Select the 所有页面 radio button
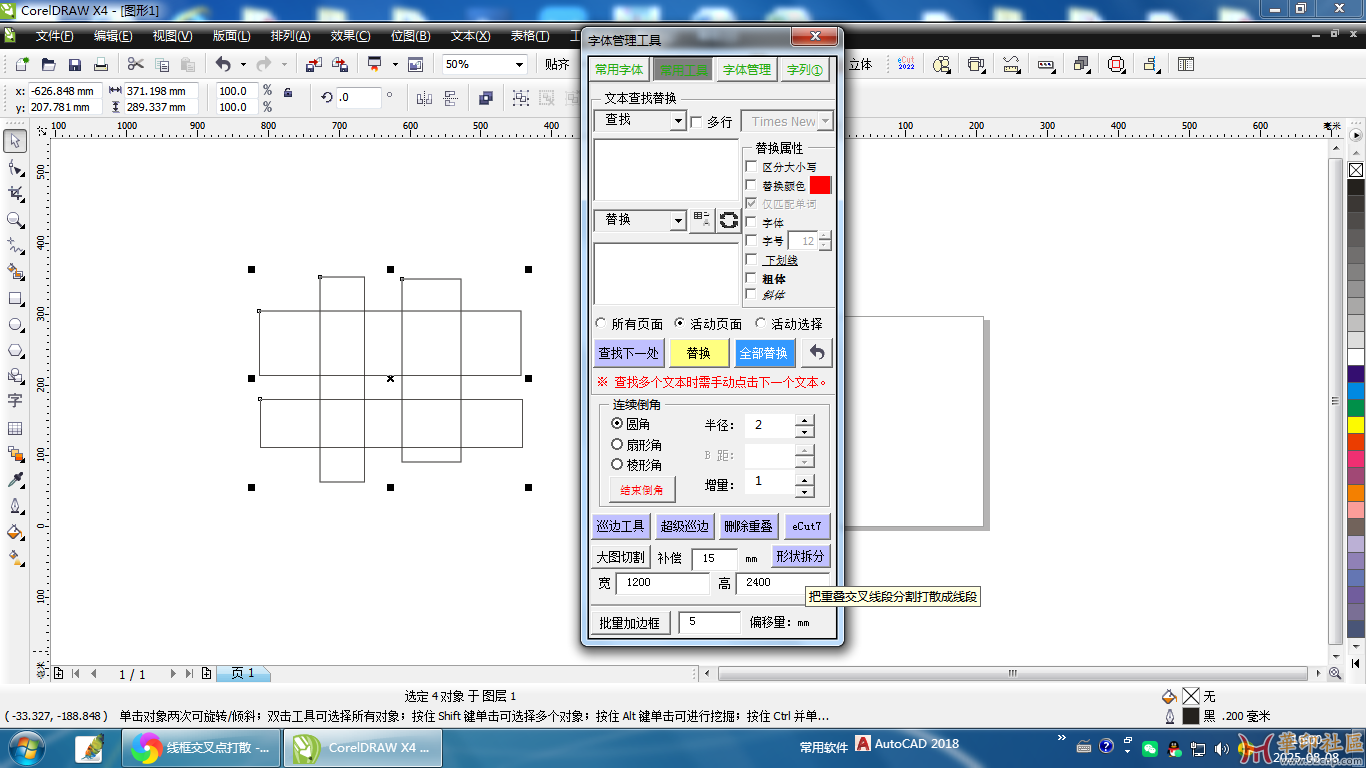 (601, 323)
